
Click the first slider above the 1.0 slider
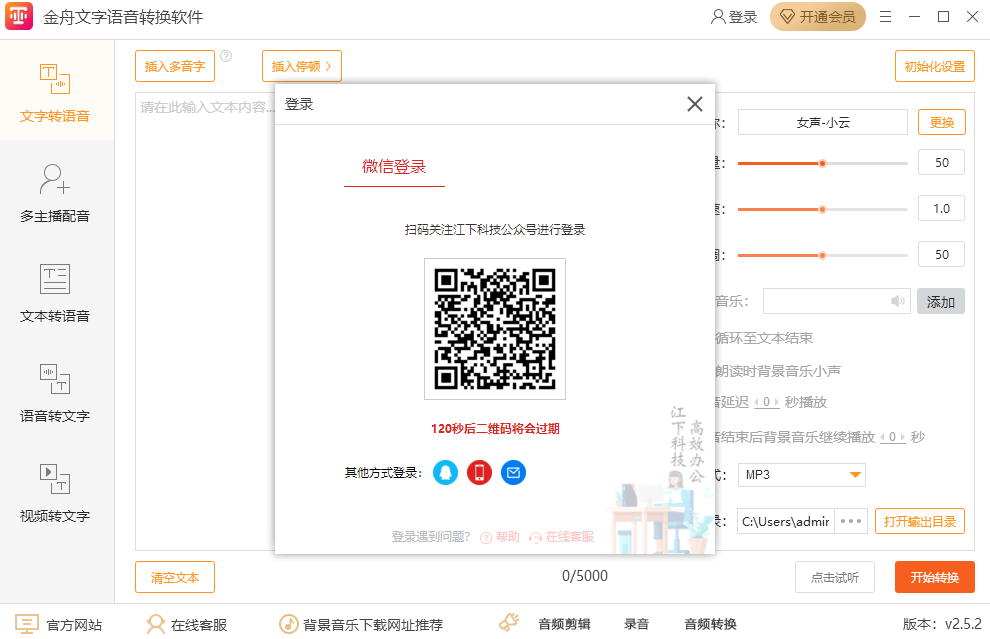click(823, 164)
